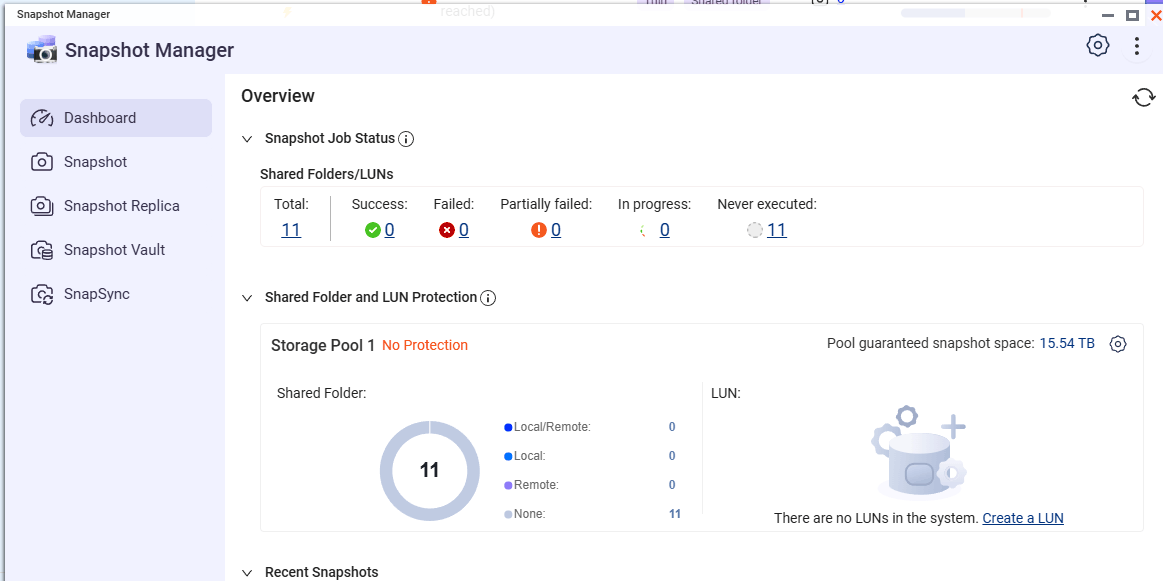The width and height of the screenshot is (1163, 581).
Task: Click the Local/Remote legend dot
Action: point(508,427)
